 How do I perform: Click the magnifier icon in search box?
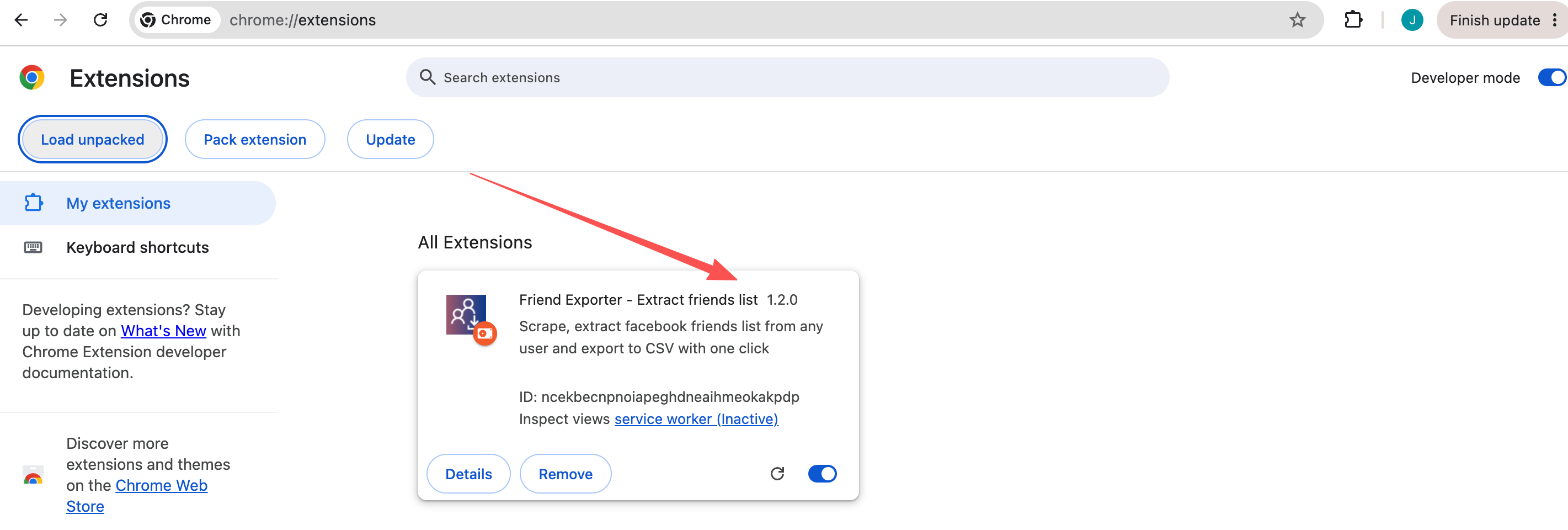point(427,77)
